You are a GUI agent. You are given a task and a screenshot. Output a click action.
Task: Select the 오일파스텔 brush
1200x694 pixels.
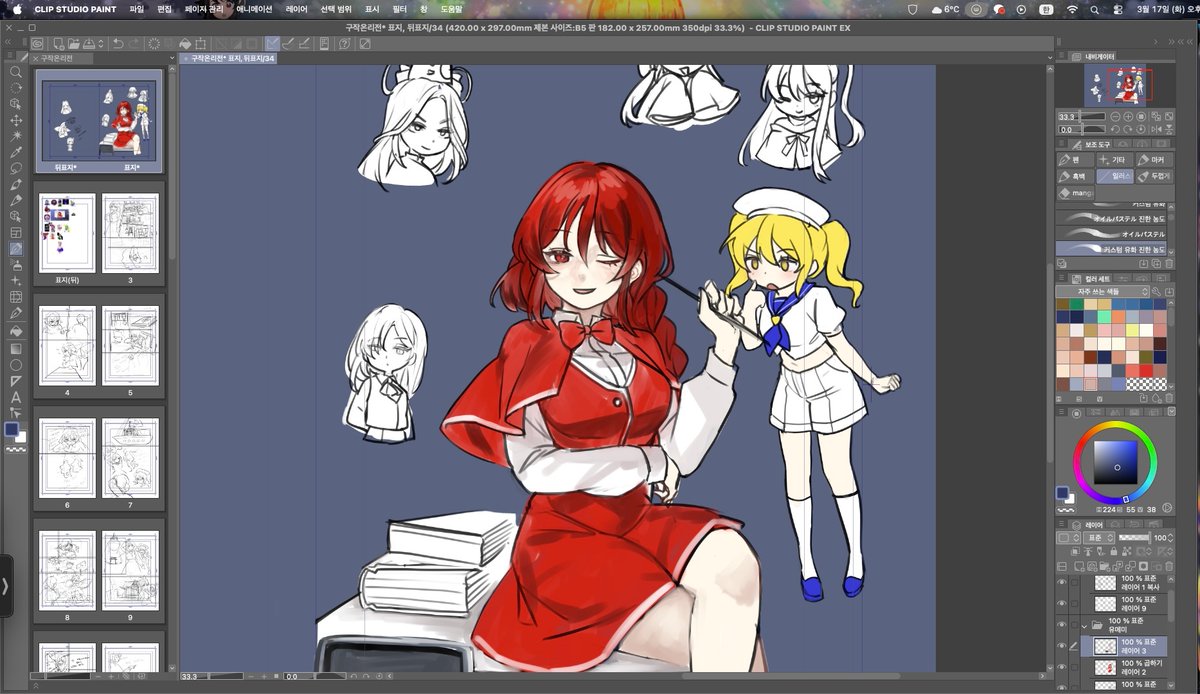tap(1111, 234)
